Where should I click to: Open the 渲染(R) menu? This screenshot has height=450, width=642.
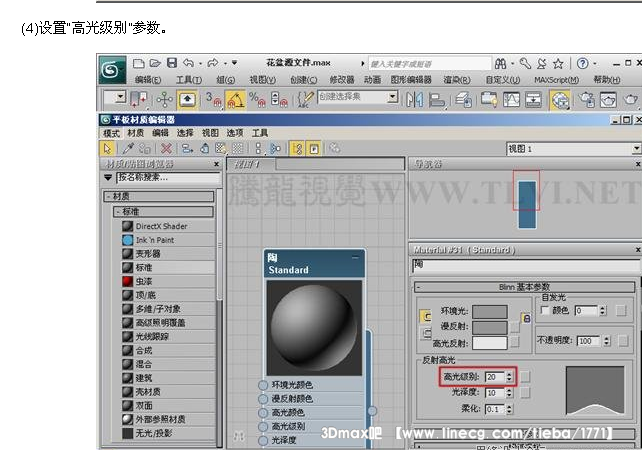[457, 80]
